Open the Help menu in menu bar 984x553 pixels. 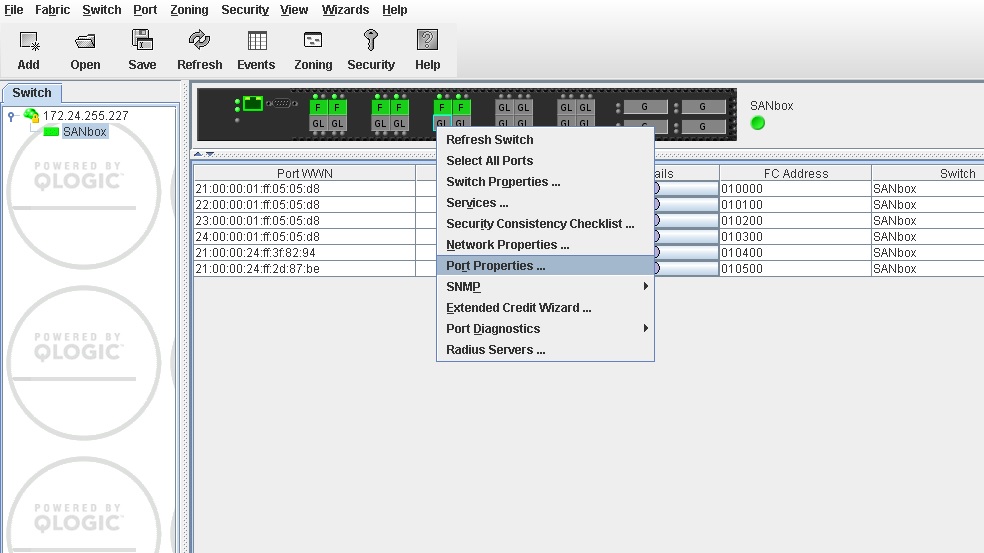[395, 10]
